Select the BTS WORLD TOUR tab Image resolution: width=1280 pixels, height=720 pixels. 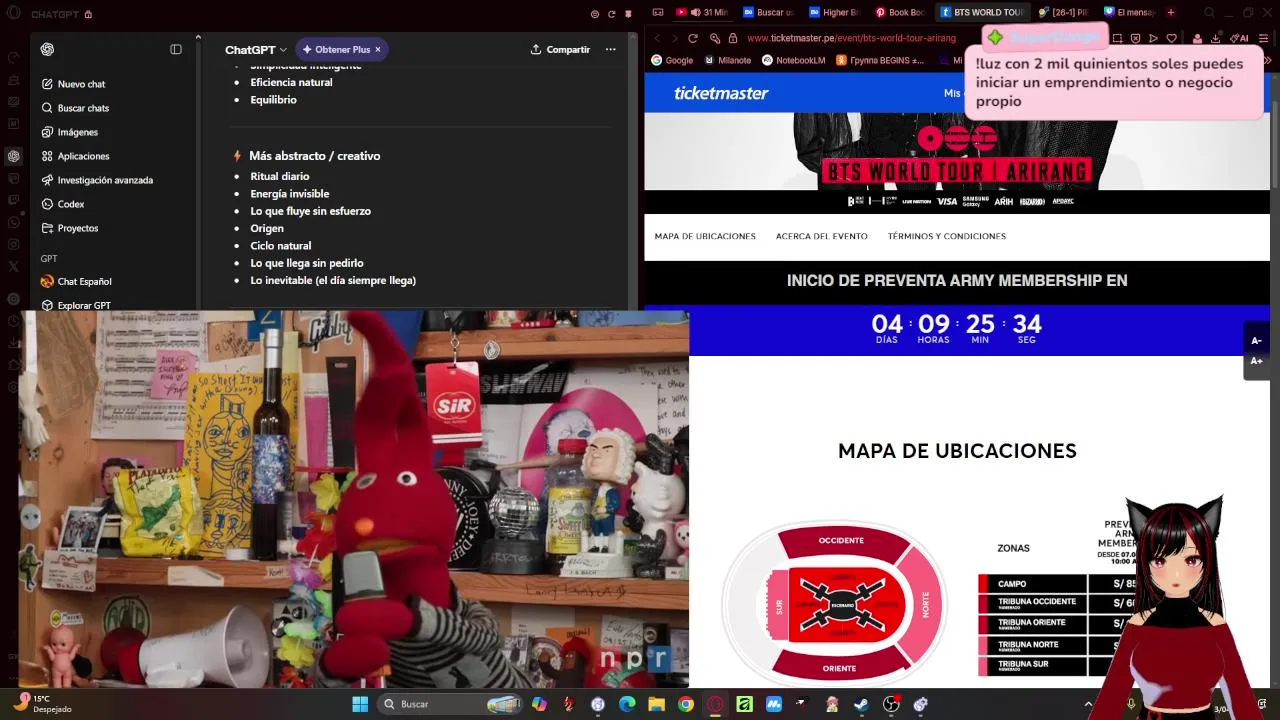[981, 12]
